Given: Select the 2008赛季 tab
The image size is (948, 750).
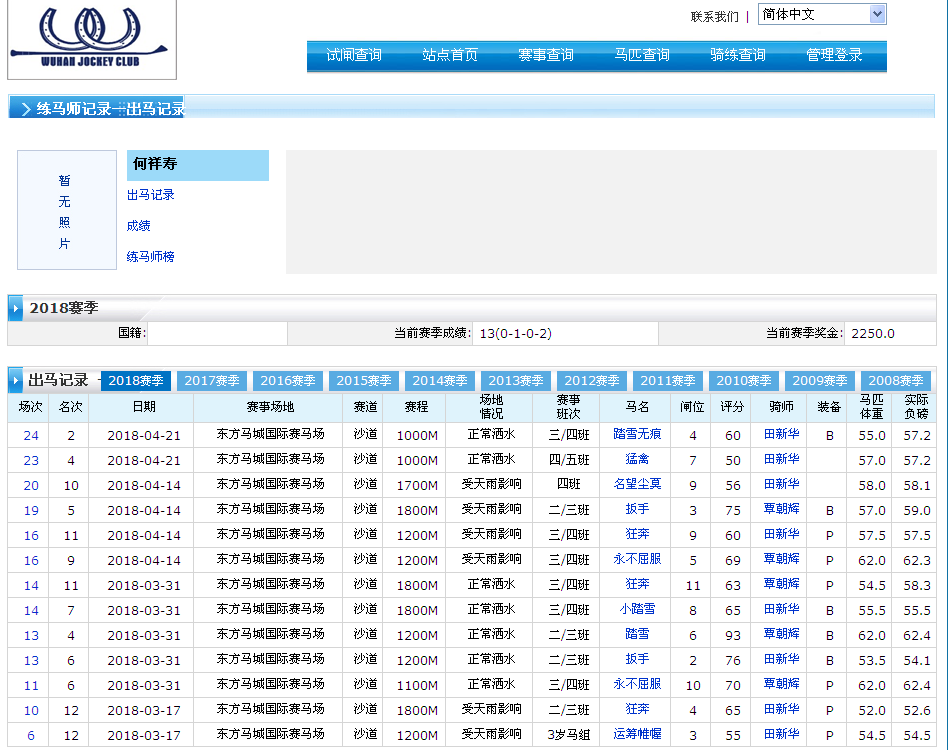Looking at the screenshot, I should click(896, 381).
